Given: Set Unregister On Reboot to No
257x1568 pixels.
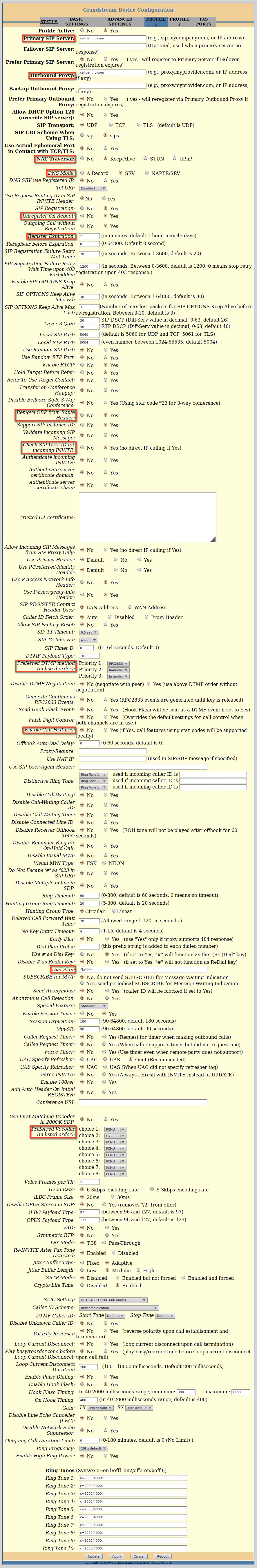Looking at the screenshot, I should point(82,216).
